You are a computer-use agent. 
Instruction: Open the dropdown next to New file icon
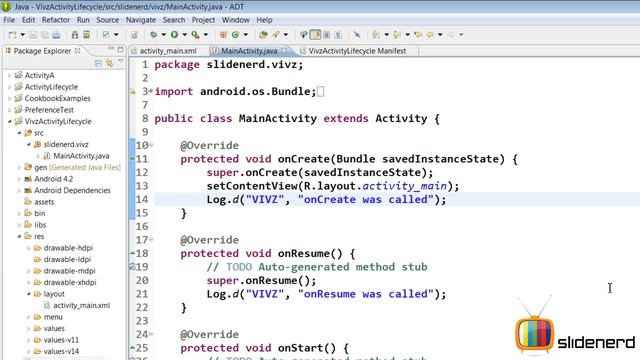point(22,35)
